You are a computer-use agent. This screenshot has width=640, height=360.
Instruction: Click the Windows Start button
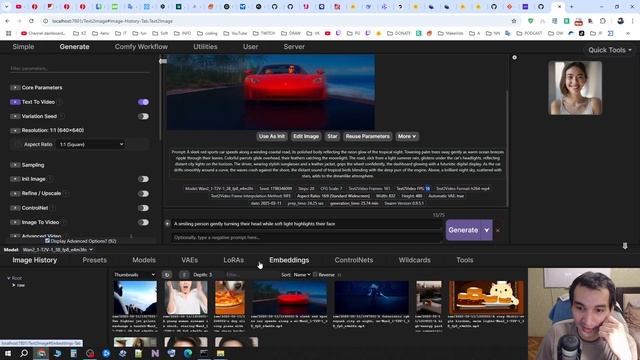coord(7,353)
